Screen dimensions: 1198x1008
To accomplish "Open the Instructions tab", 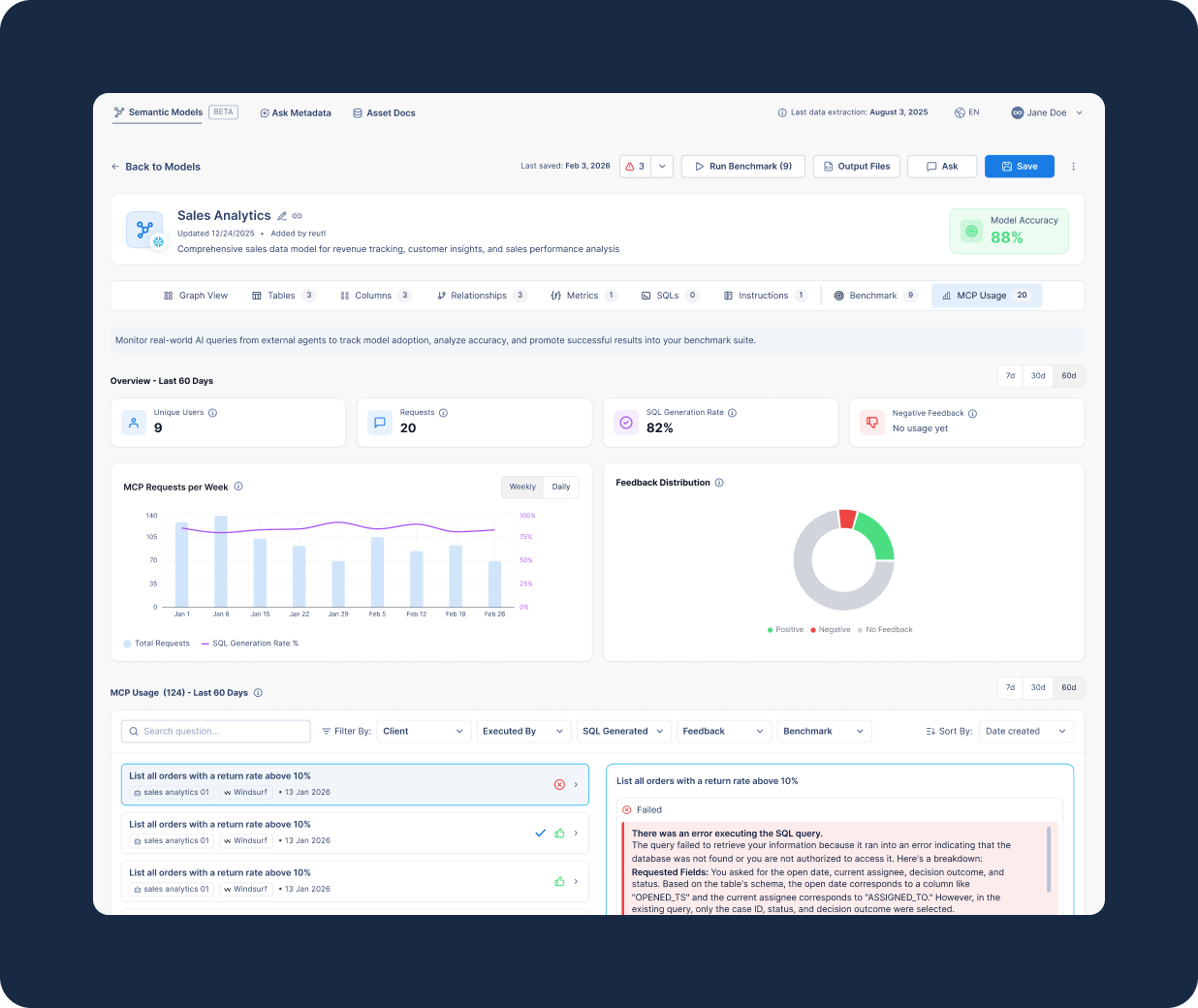I will point(766,296).
